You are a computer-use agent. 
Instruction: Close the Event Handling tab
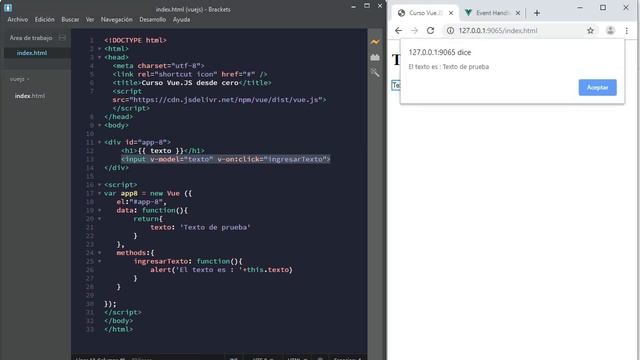pyautogui.click(x=518, y=13)
